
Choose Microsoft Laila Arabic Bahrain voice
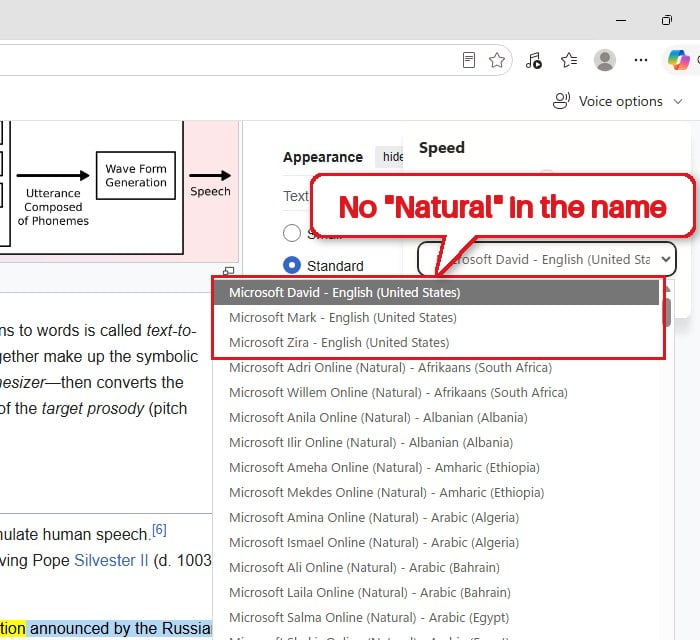click(x=436, y=593)
